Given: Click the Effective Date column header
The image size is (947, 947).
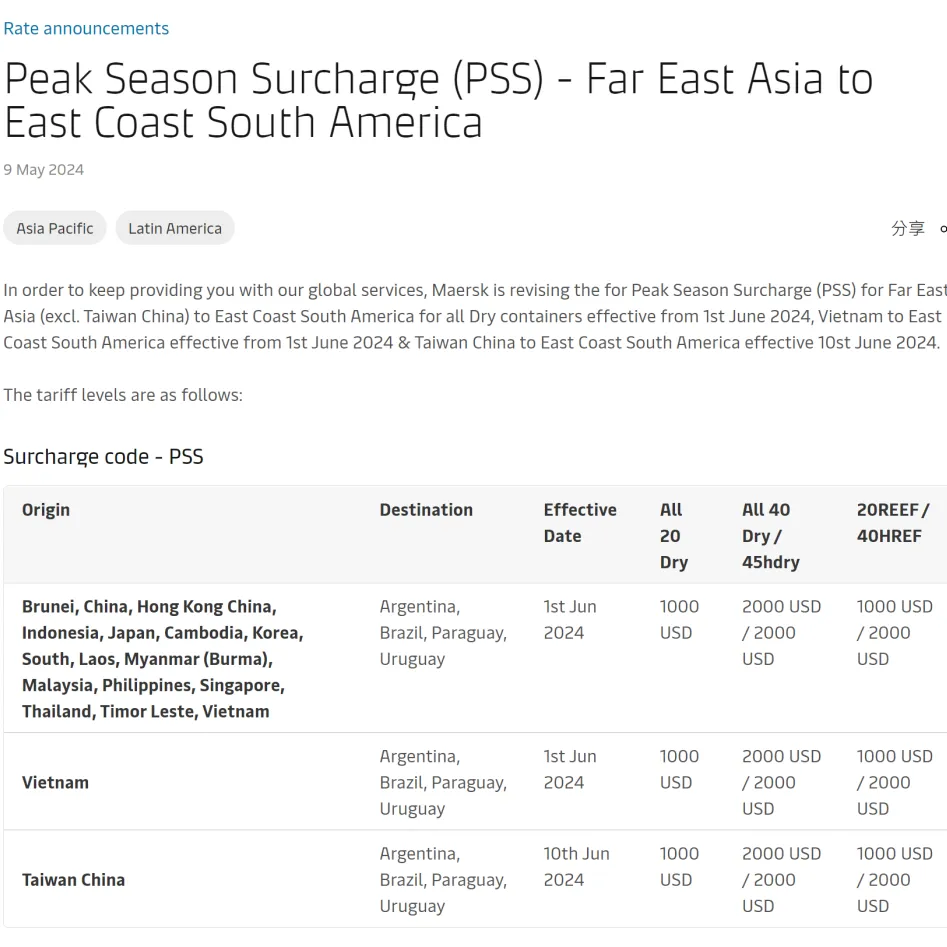Looking at the screenshot, I should (x=580, y=523).
